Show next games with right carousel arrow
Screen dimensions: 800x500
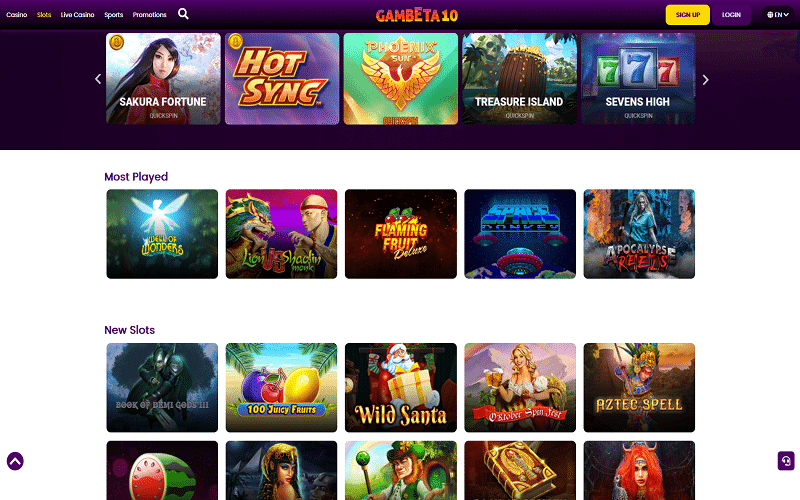(x=705, y=80)
